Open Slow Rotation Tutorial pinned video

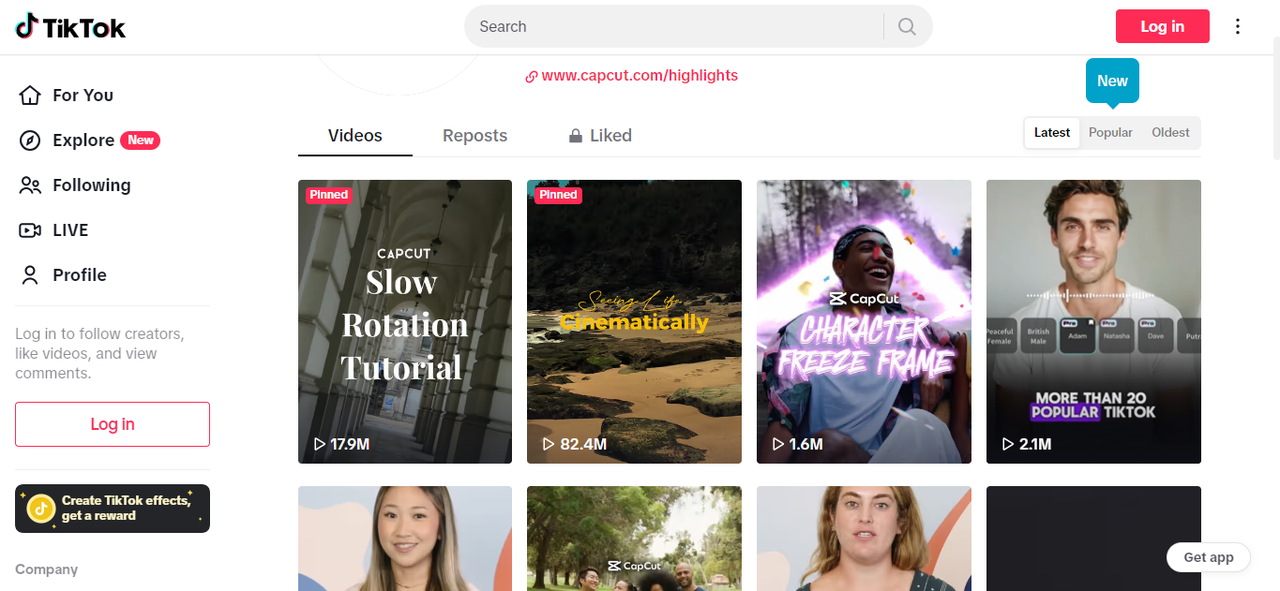[x=405, y=322]
